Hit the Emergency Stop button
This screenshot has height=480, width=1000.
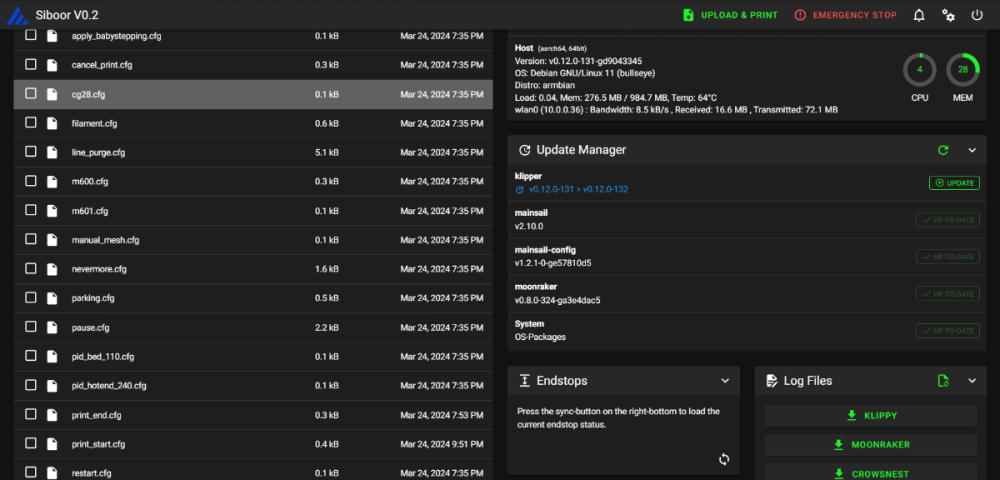click(846, 15)
